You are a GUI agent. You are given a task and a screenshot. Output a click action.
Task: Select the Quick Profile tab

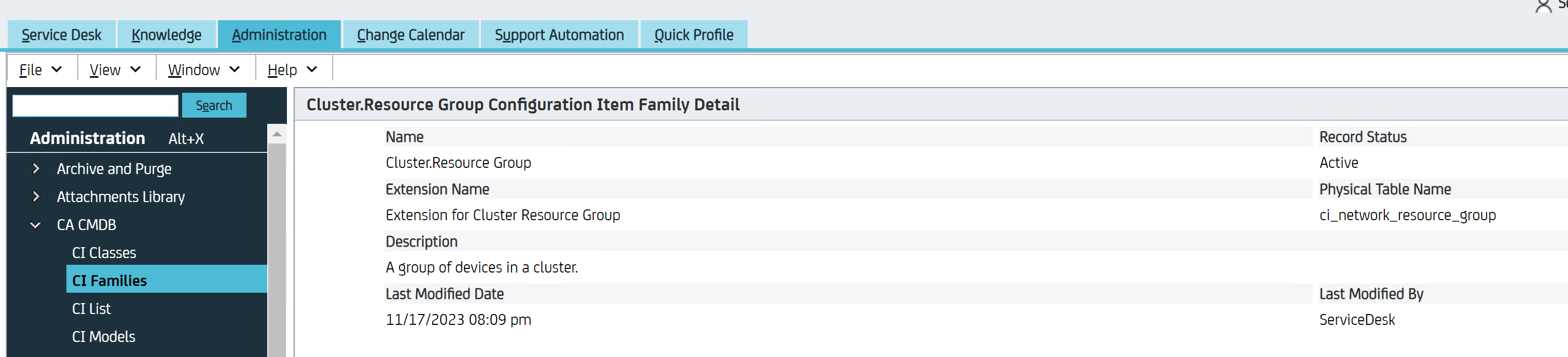coord(693,35)
